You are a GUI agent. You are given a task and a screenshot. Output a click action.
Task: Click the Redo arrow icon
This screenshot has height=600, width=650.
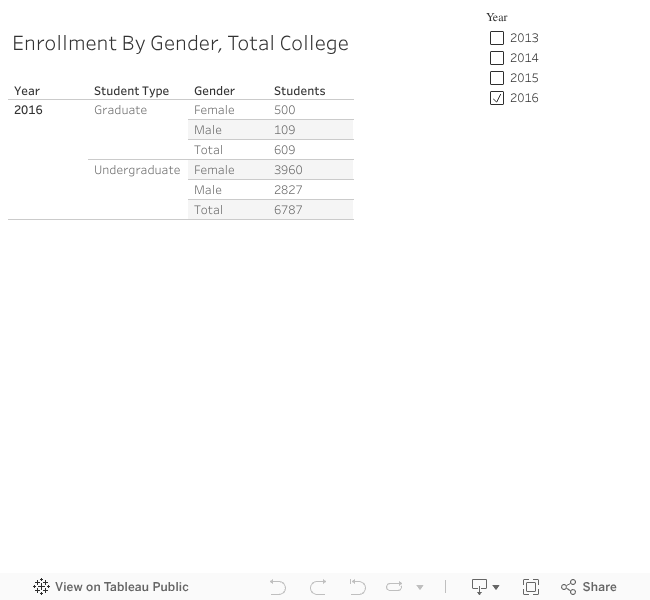click(x=318, y=587)
